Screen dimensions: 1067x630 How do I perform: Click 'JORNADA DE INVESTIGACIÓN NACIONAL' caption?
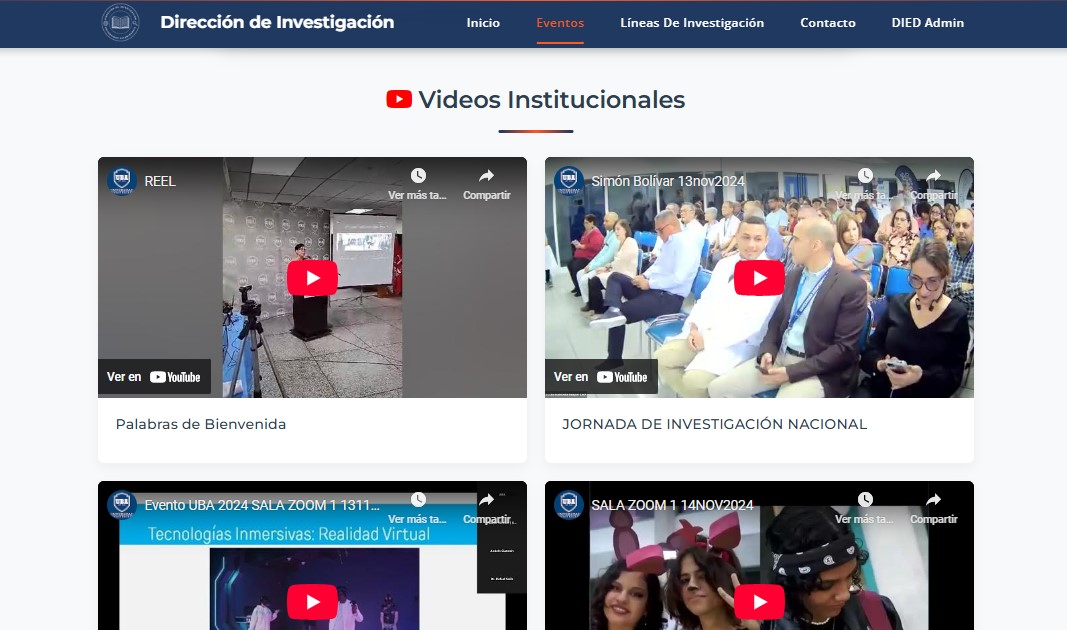pos(715,424)
